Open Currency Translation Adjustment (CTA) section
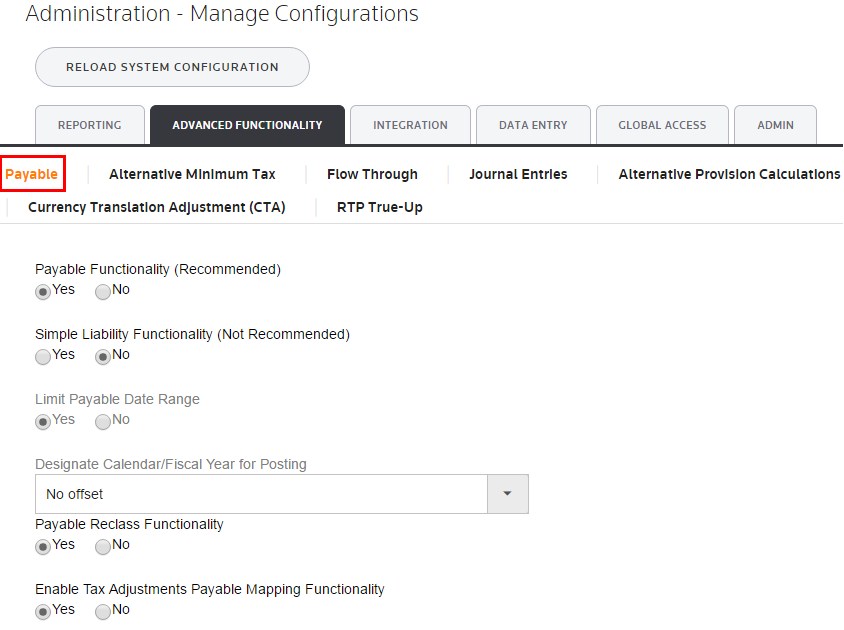 click(156, 207)
